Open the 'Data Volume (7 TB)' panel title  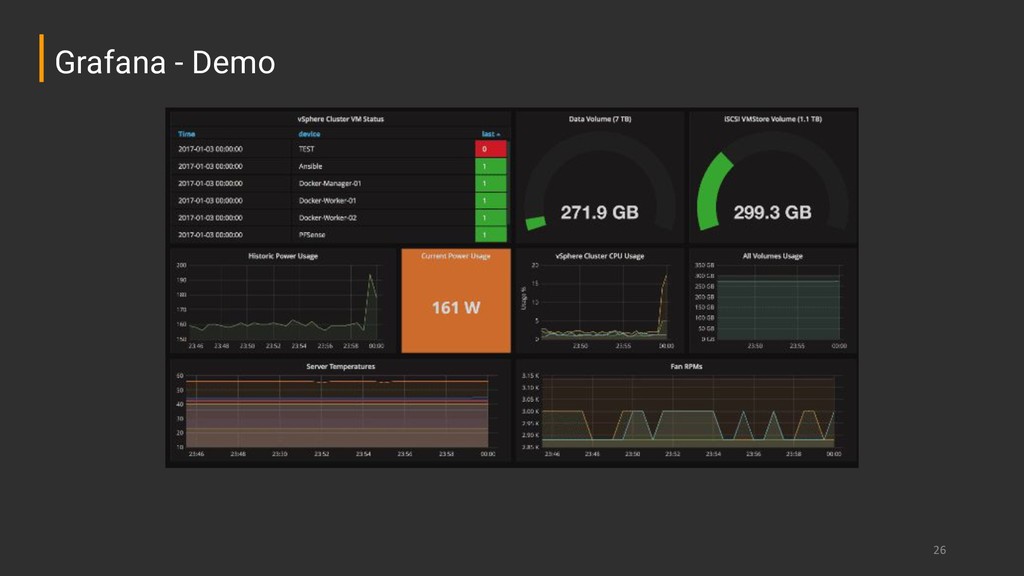(x=600, y=119)
